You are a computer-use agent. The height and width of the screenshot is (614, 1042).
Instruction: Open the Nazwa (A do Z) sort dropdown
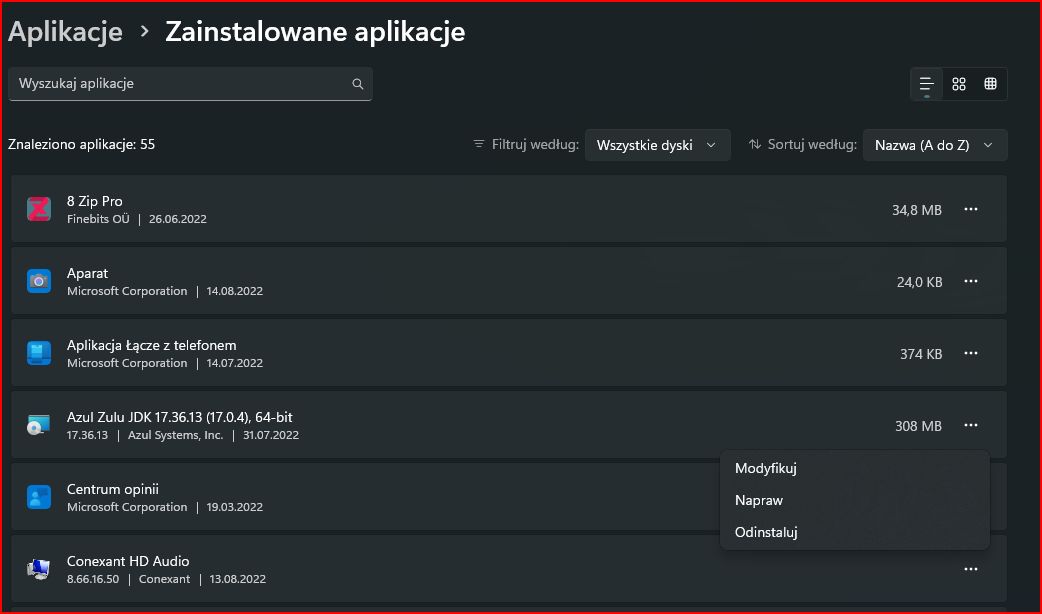click(x=934, y=145)
